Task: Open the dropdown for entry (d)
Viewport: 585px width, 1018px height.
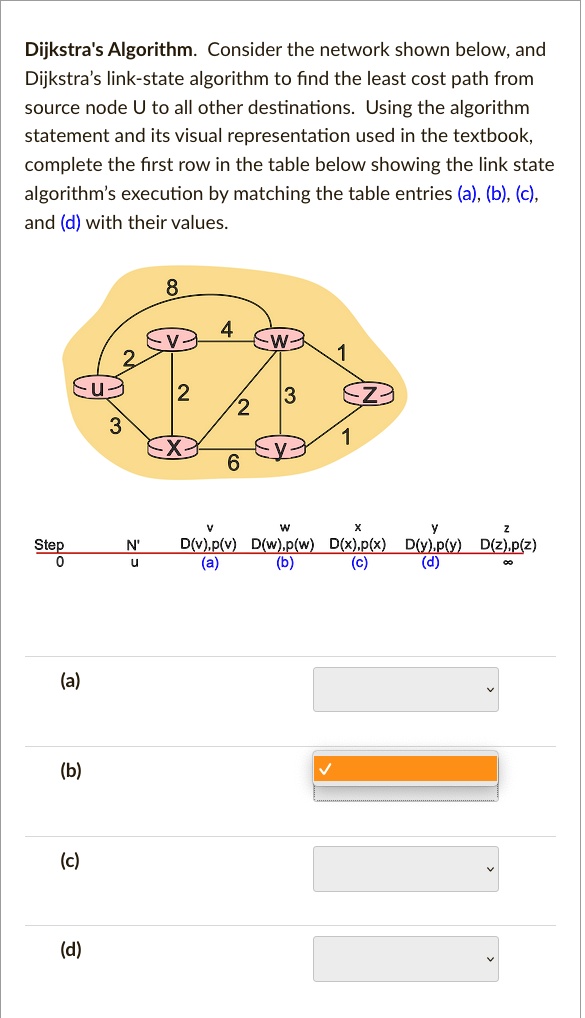Action: pyautogui.click(x=406, y=958)
